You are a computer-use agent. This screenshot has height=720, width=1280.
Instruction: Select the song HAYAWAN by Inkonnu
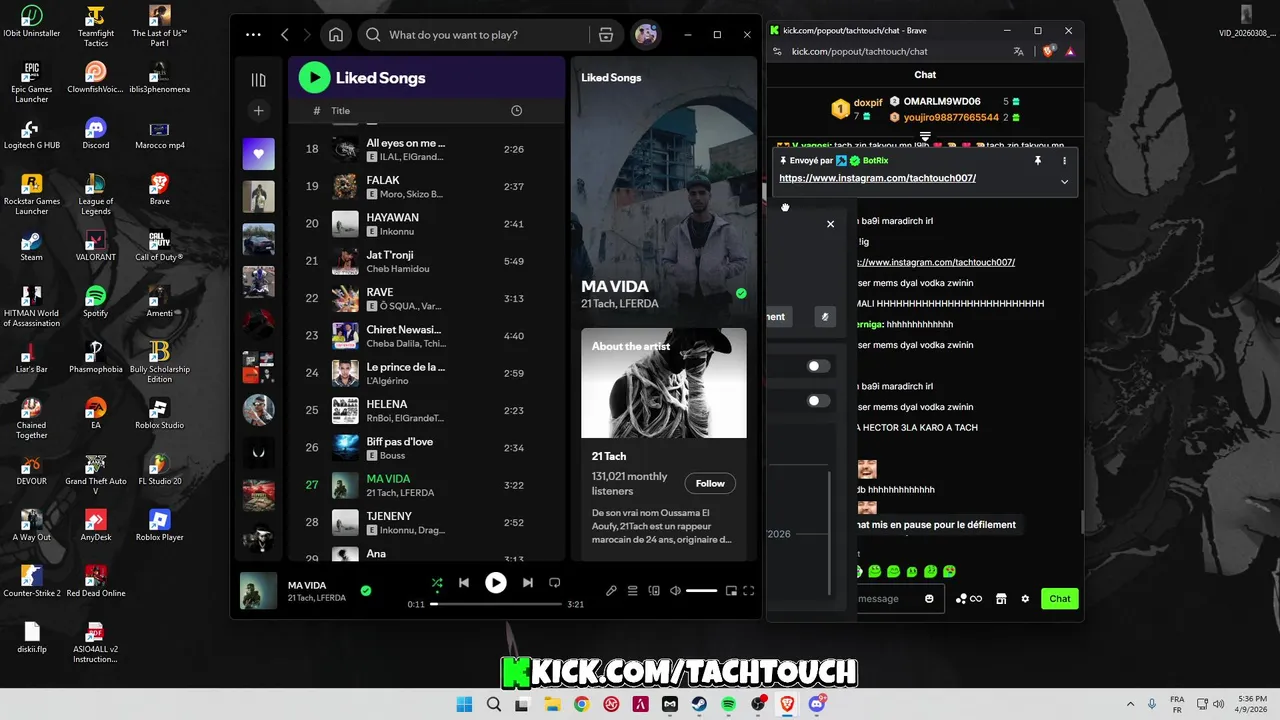[426, 224]
